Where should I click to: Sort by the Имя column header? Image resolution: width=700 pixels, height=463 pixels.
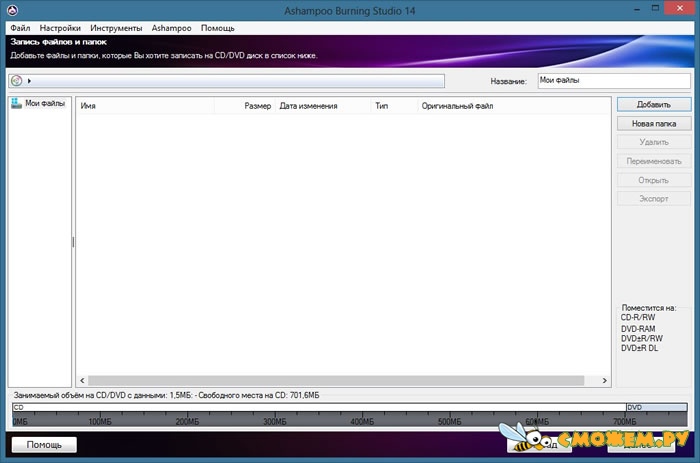[x=146, y=106]
